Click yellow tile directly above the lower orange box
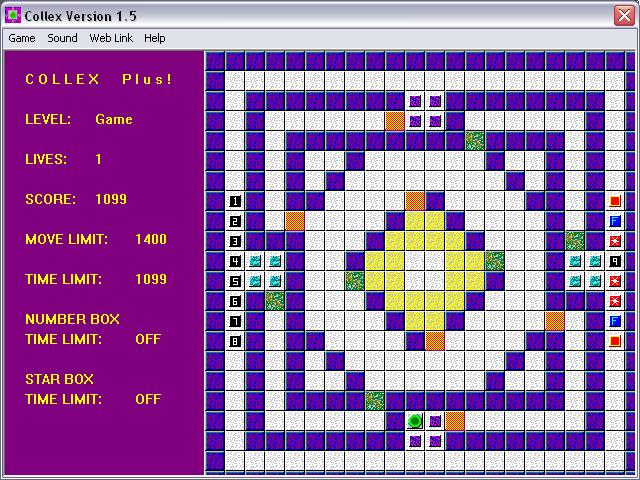Screen dimensions: 640x480 [435, 321]
